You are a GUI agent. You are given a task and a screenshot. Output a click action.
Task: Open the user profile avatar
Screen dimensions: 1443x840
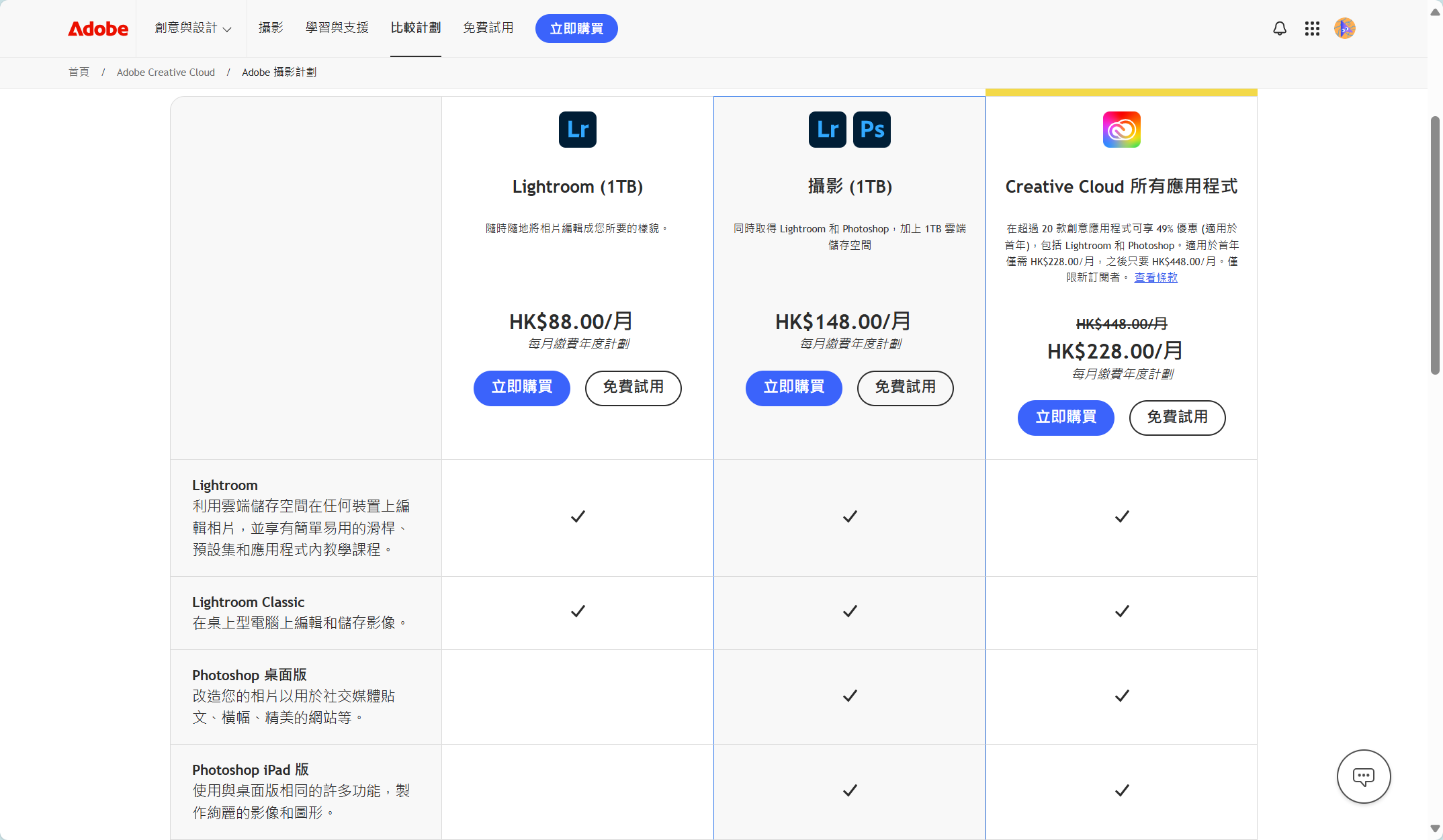pyautogui.click(x=1344, y=28)
